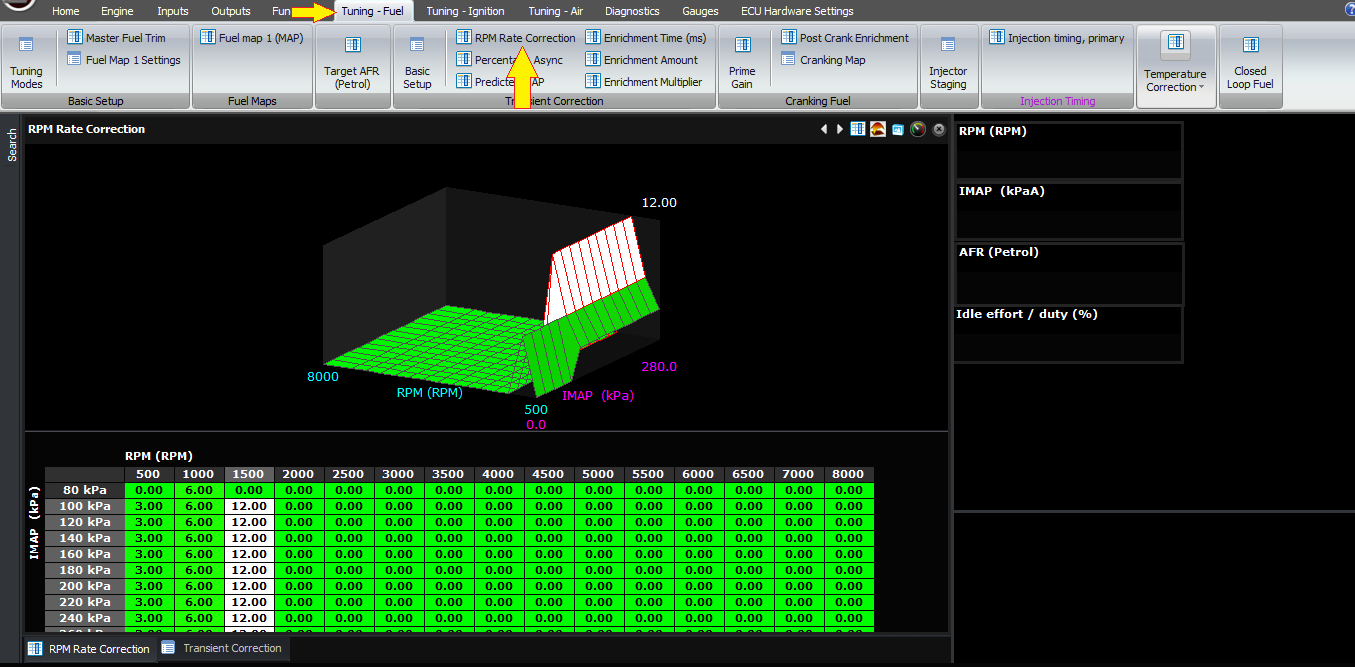This screenshot has width=1355, height=667.
Task: Open Enrichment Amount table
Action: 642,60
